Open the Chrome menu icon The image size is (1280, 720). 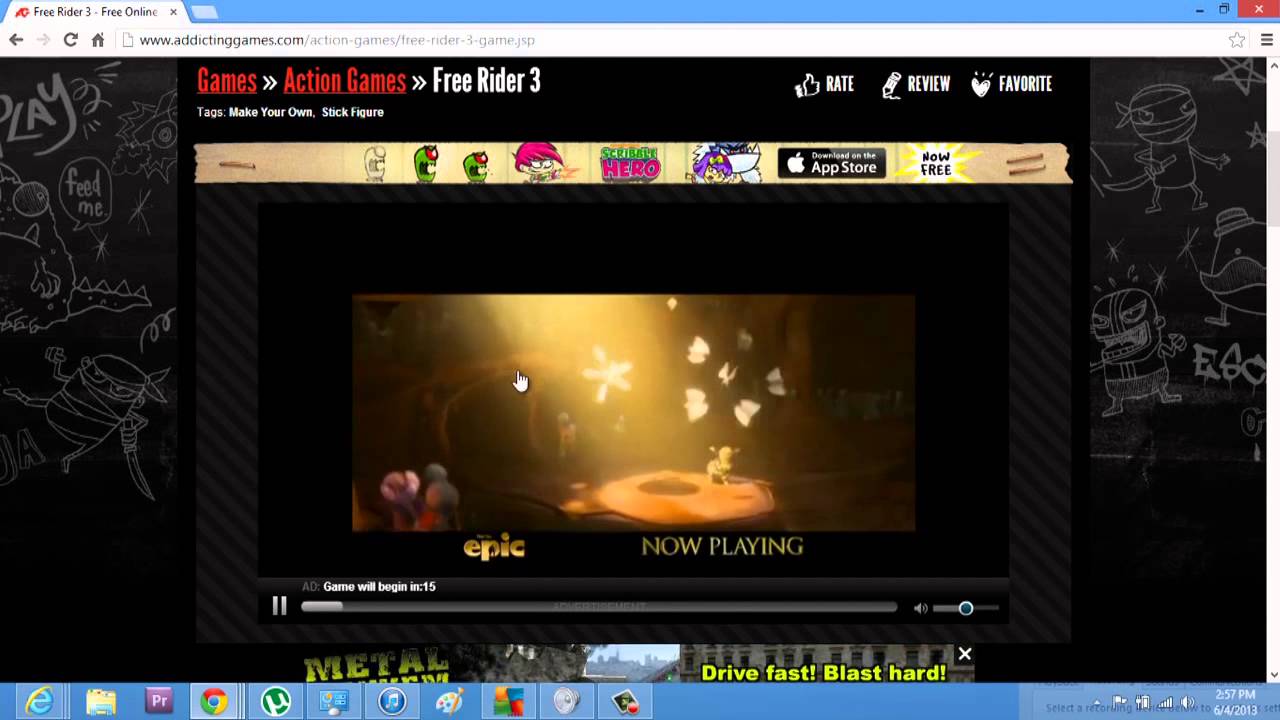click(1266, 40)
